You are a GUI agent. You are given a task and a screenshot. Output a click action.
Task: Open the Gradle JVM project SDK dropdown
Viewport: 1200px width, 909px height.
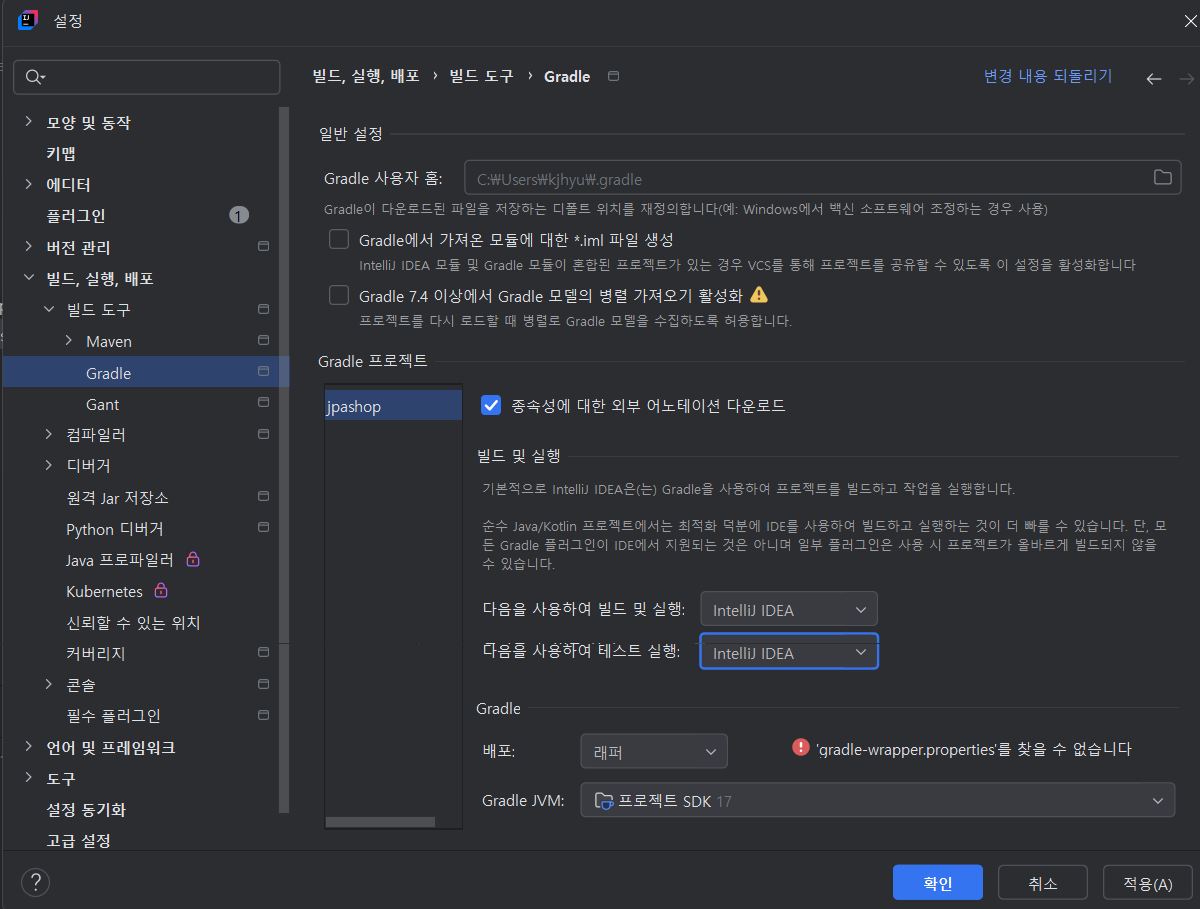pos(877,800)
